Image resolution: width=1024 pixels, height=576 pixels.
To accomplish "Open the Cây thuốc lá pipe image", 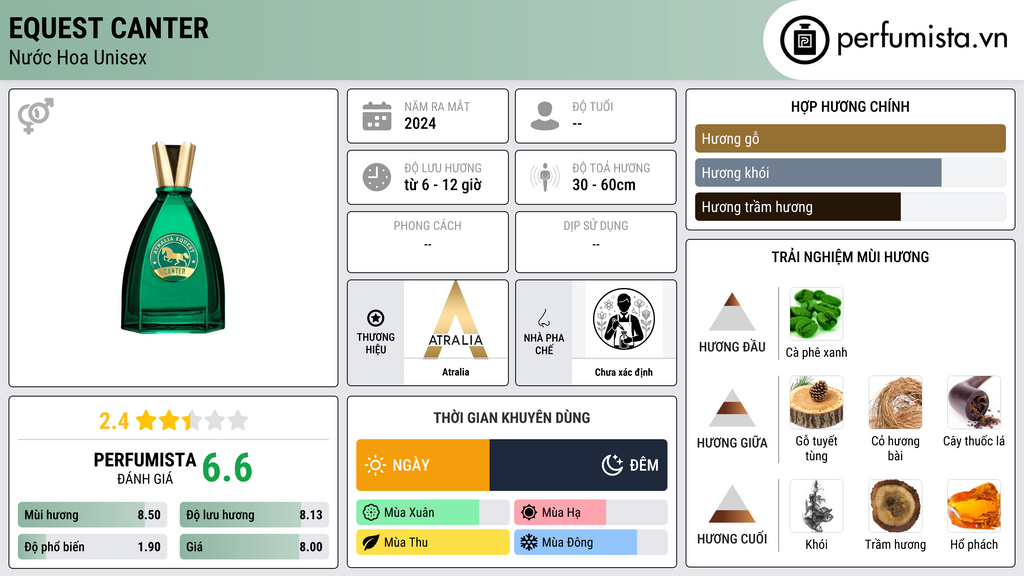I will [x=974, y=402].
